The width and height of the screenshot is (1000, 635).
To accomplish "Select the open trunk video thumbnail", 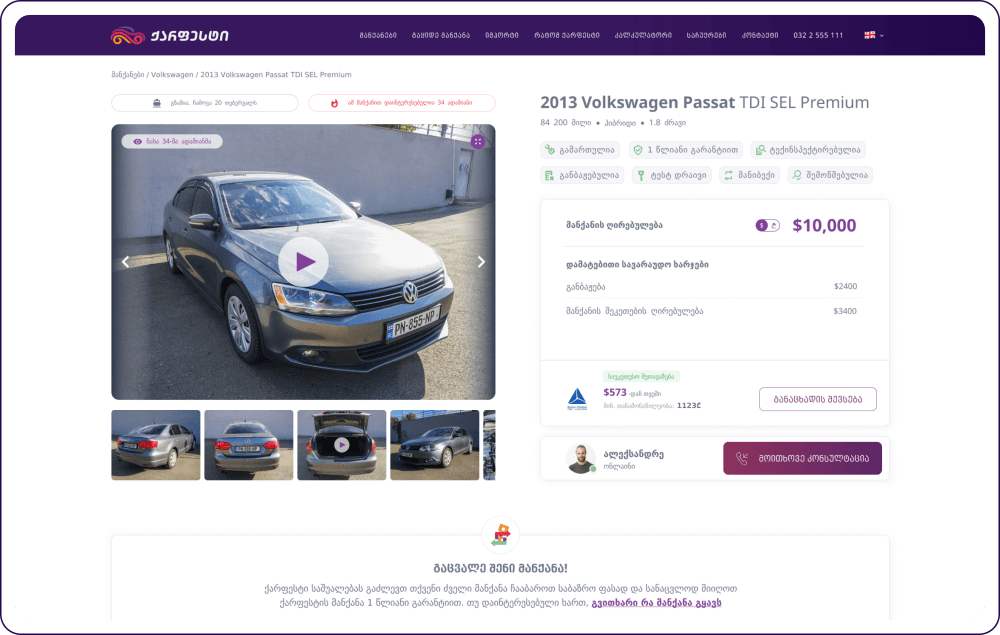I will tap(342, 445).
